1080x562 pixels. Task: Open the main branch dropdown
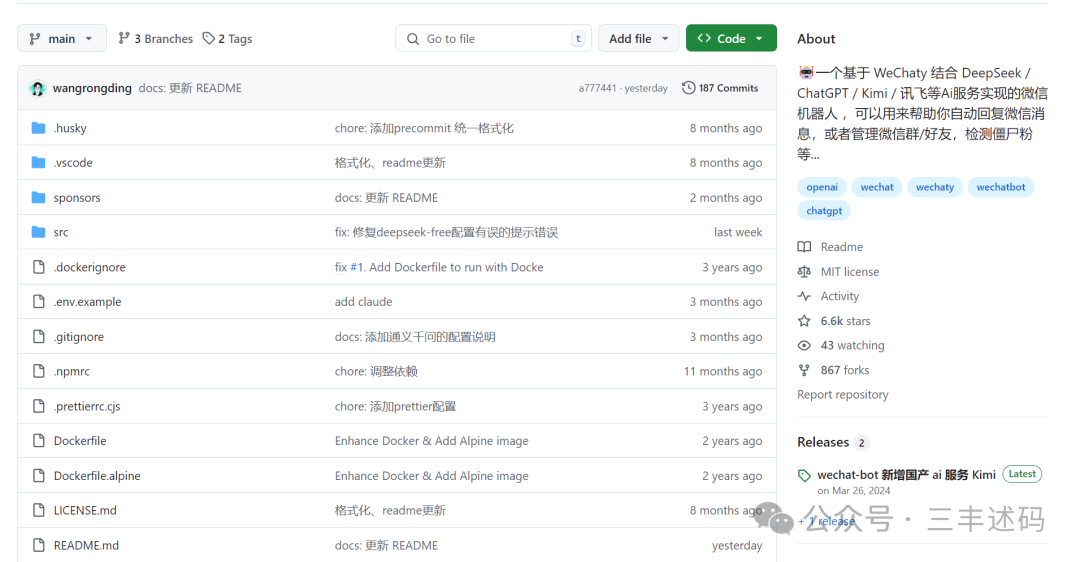(x=62, y=39)
